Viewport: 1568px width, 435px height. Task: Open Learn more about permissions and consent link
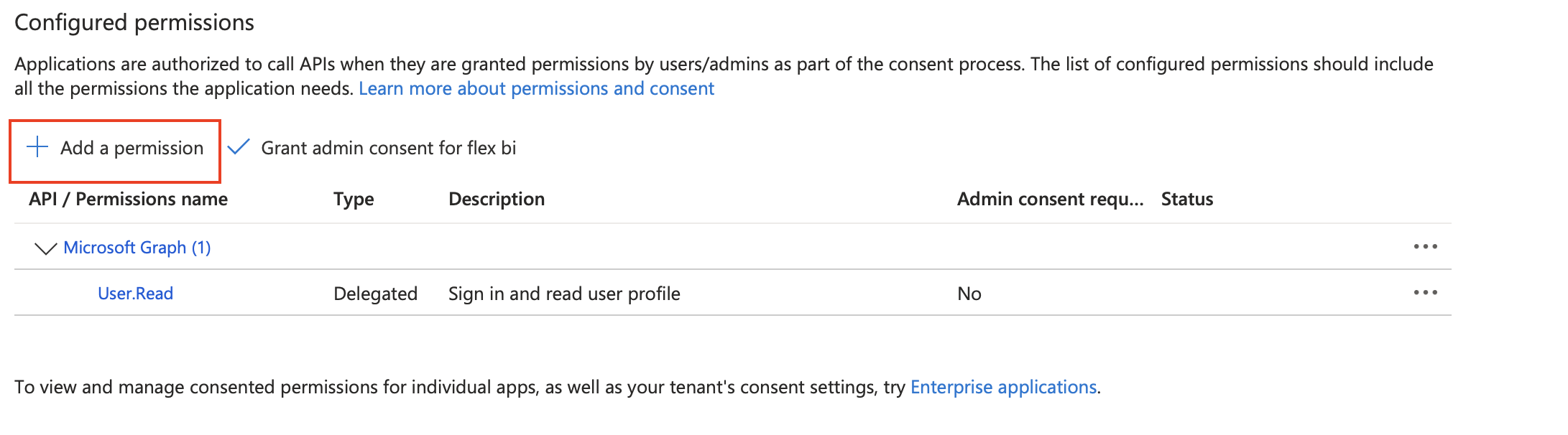click(x=536, y=88)
